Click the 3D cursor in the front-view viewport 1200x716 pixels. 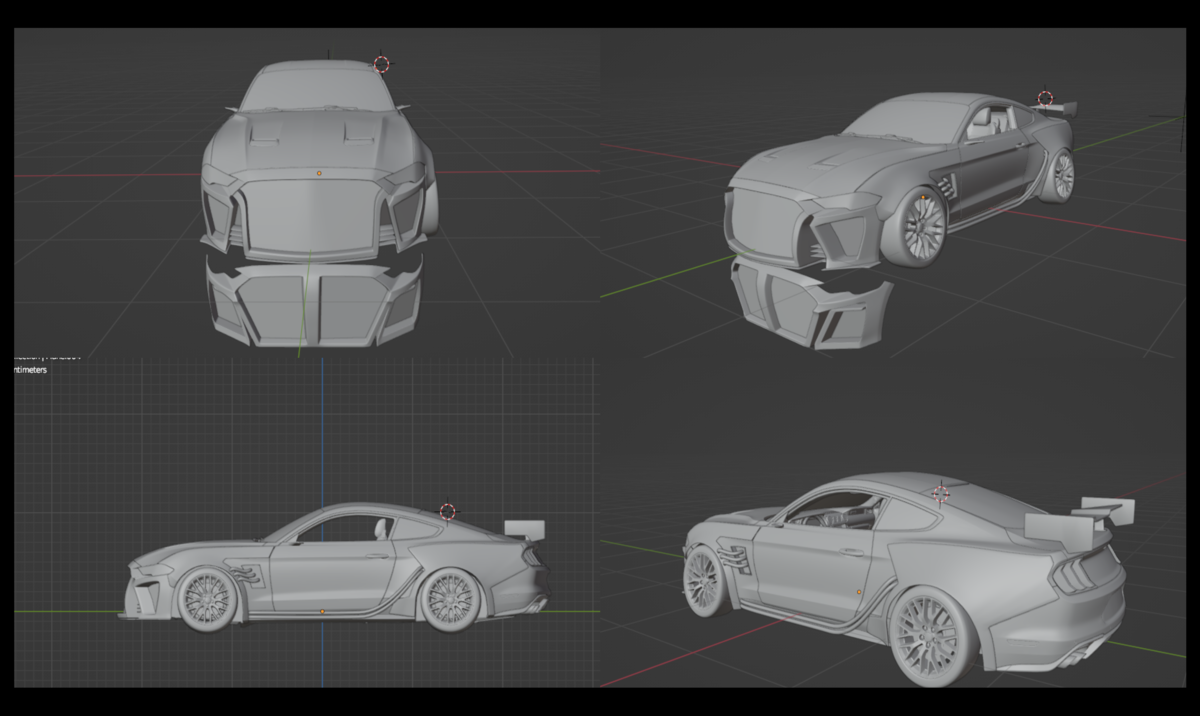click(x=381, y=64)
